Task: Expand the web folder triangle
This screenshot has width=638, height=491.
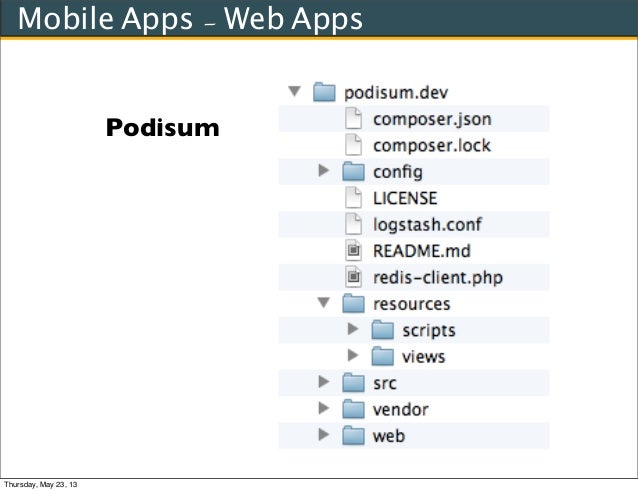Action: click(323, 434)
